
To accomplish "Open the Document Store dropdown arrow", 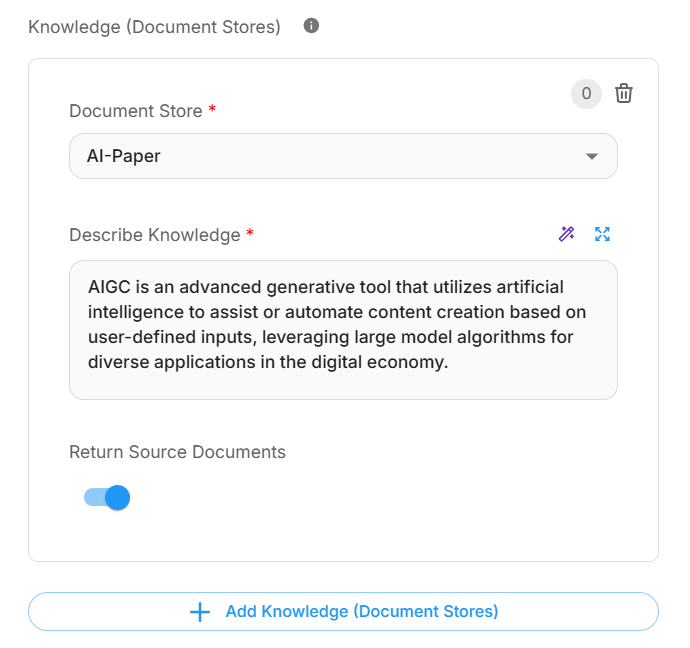I will tap(591, 156).
